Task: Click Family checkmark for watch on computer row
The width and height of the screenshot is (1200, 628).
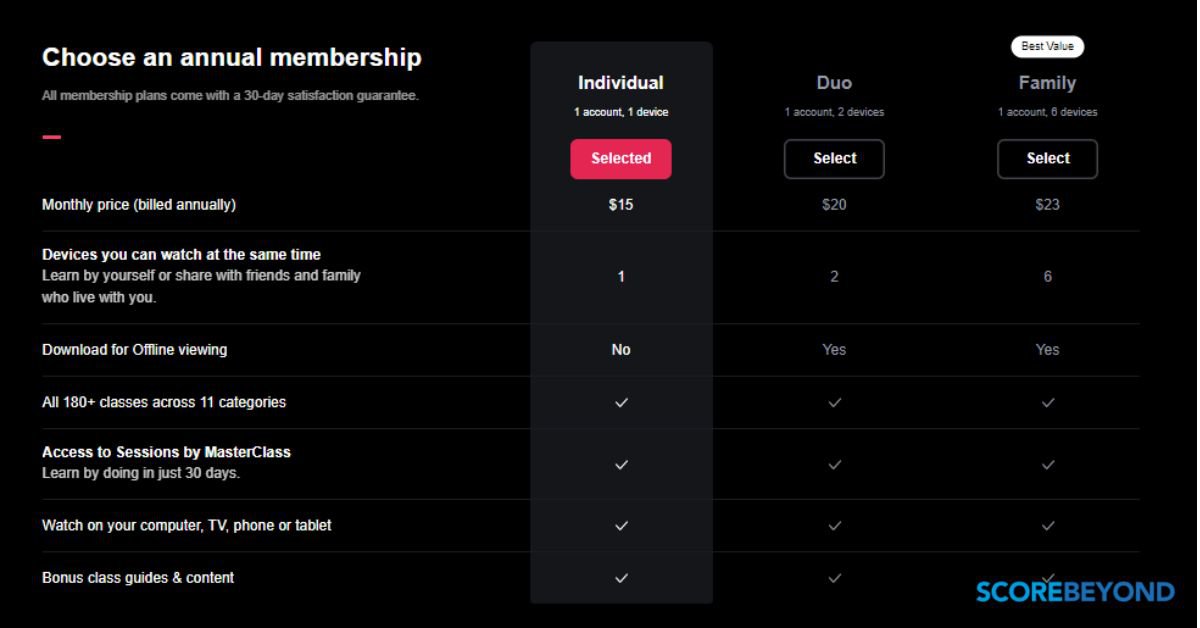Action: (1047, 526)
